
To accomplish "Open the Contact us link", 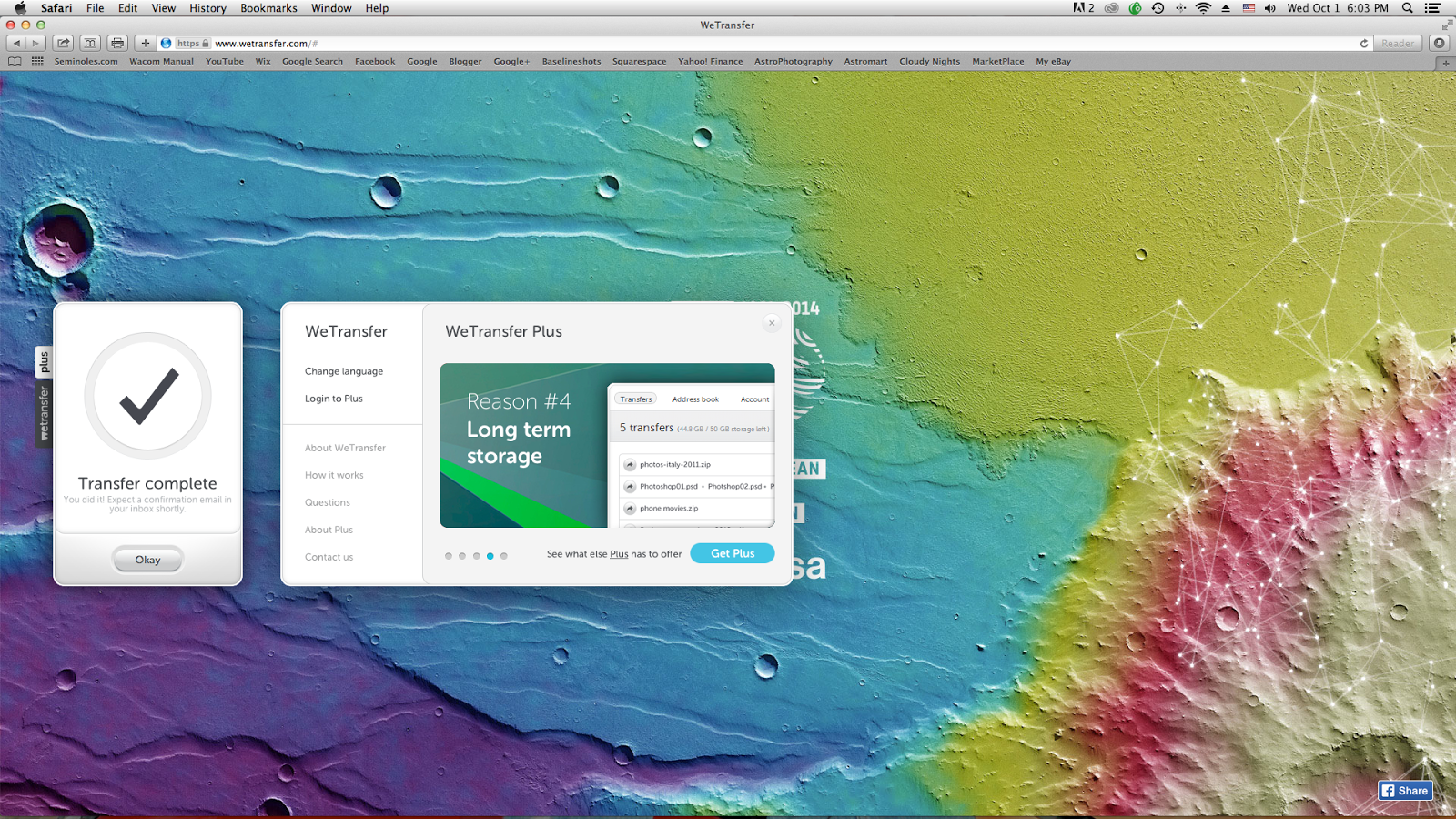I will [329, 557].
